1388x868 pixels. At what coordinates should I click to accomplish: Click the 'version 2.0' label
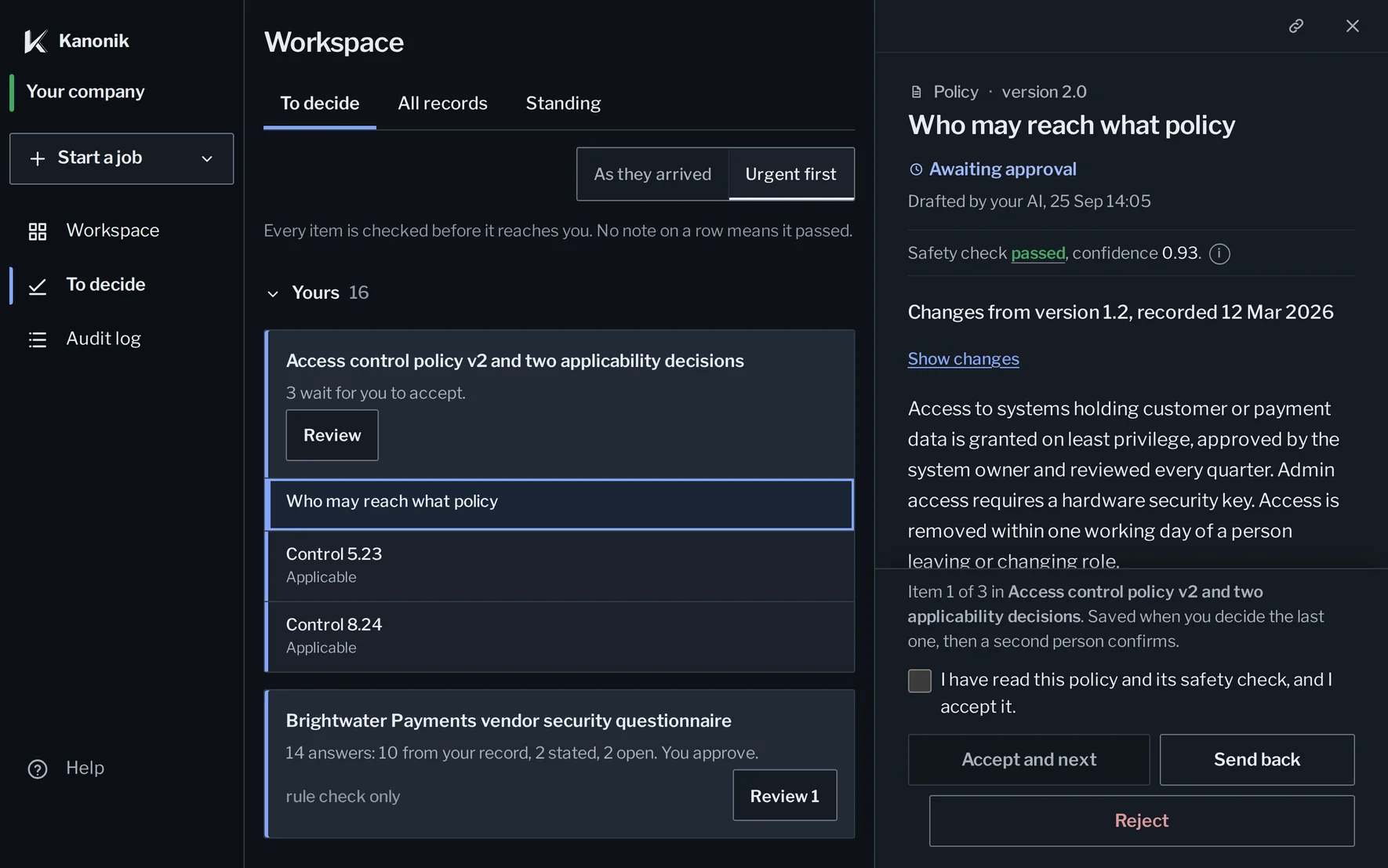click(1044, 92)
